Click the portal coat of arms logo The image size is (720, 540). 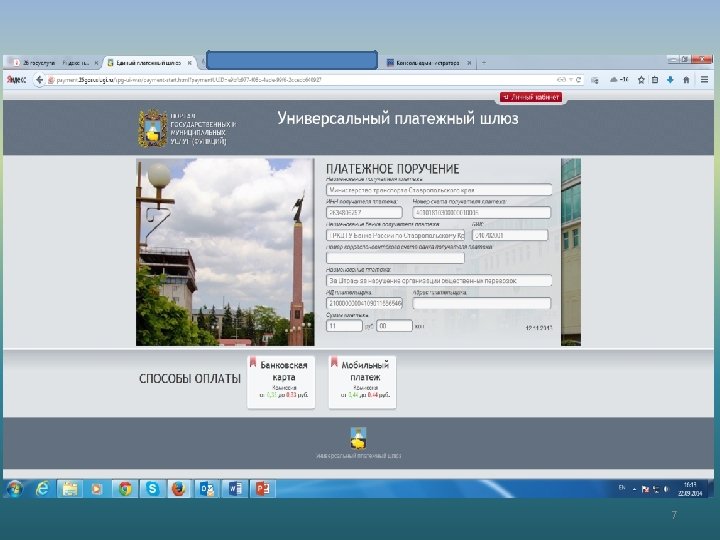[153, 129]
